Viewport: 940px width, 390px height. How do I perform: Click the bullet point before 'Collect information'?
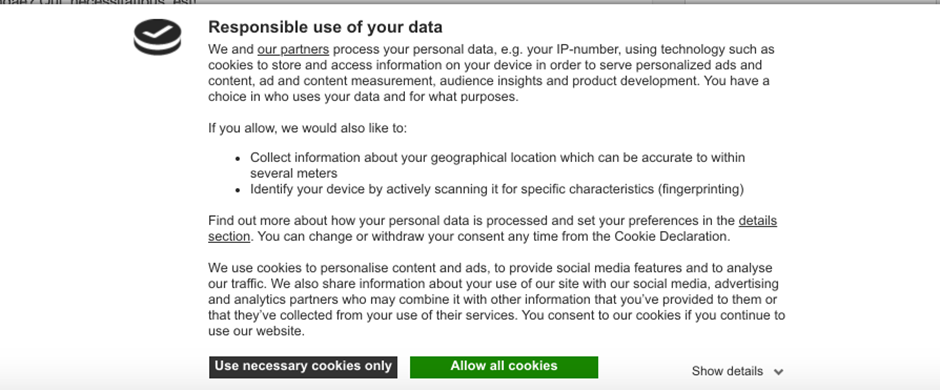click(238, 158)
